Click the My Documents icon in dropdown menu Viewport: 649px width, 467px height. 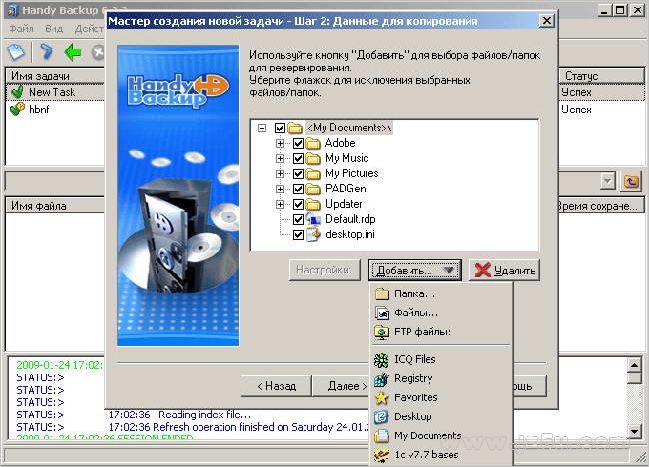(x=381, y=436)
